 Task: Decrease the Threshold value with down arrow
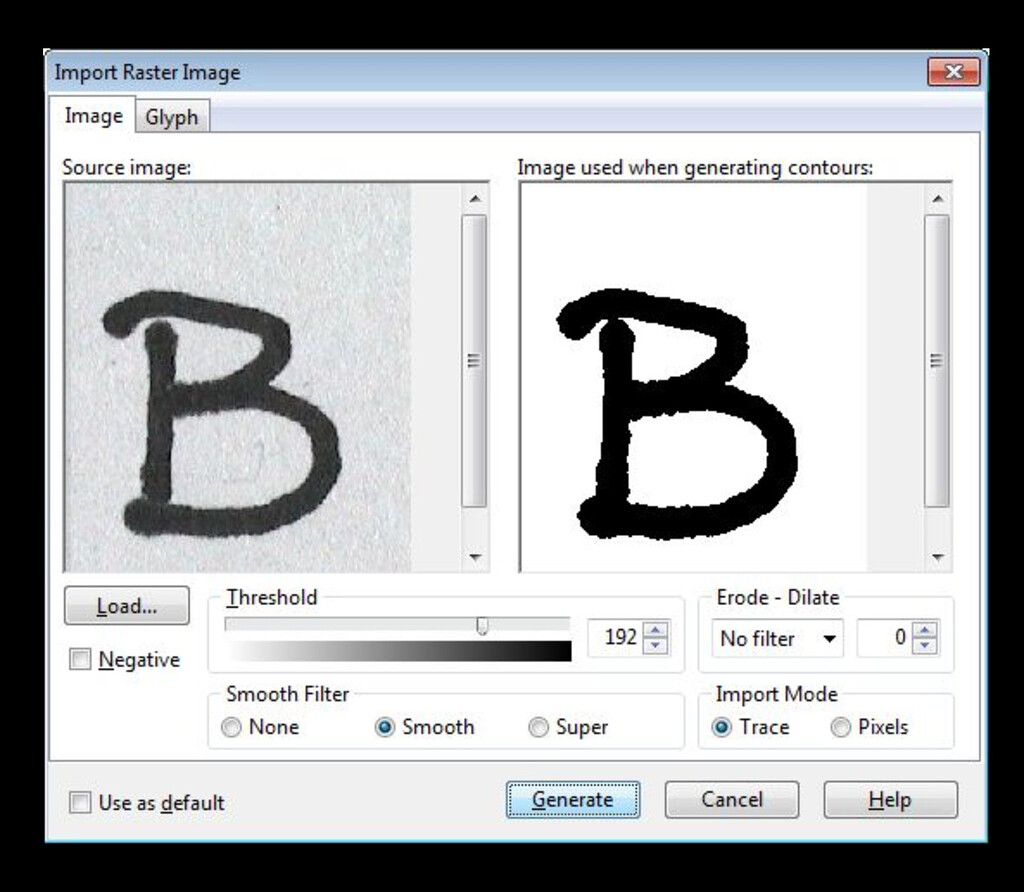655,646
